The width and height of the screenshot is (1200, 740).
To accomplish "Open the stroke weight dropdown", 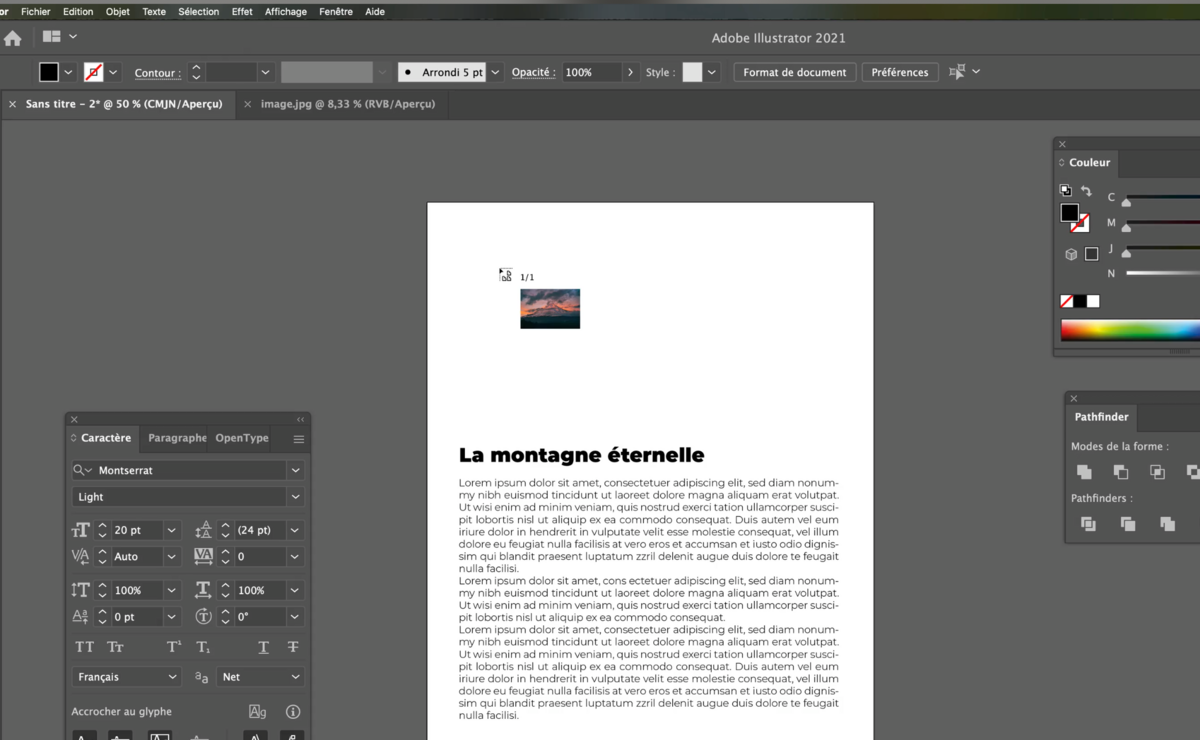I will (265, 72).
